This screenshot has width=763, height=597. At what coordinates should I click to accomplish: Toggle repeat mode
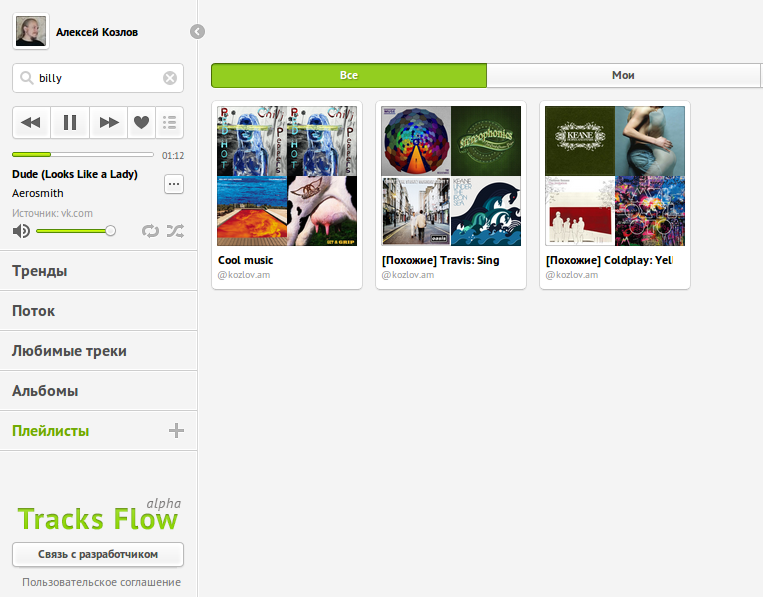(150, 231)
